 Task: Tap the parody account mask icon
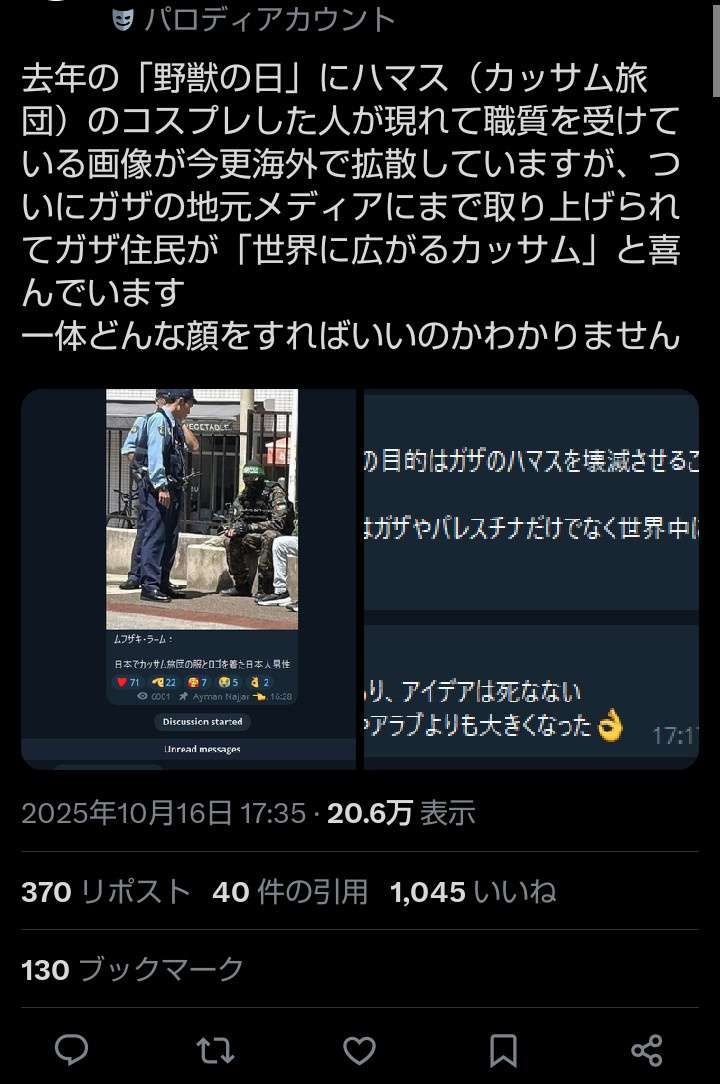pyautogui.click(x=122, y=20)
